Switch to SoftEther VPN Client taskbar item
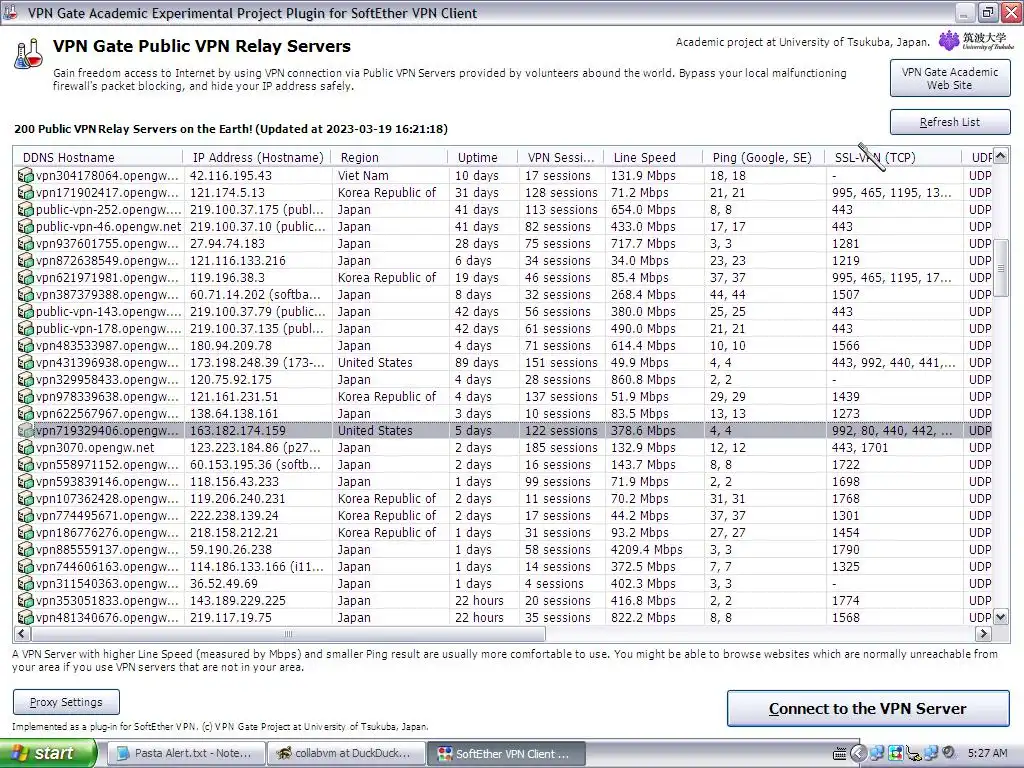This screenshot has width=1024, height=768. 506,753
